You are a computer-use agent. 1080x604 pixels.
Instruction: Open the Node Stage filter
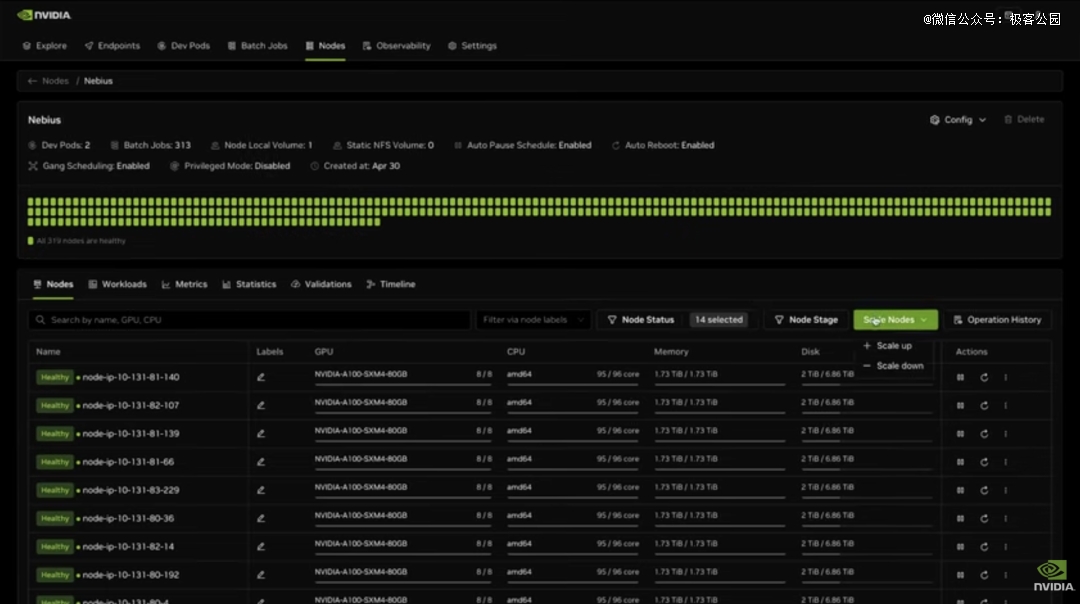806,320
